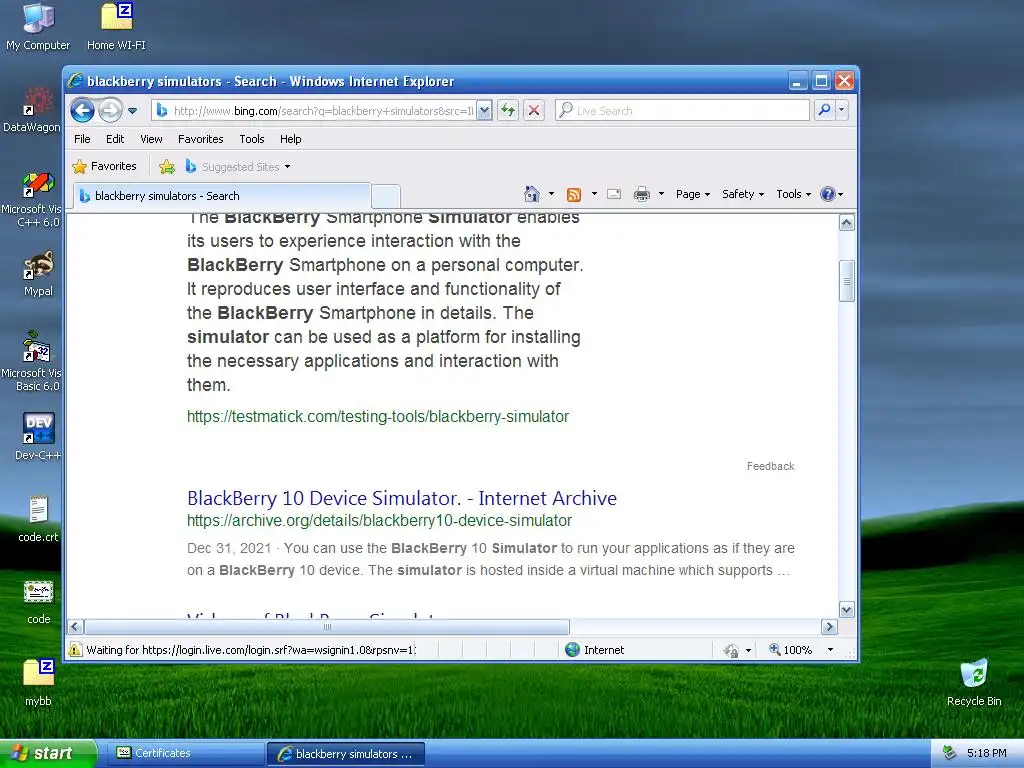
Task: Open the View menu
Action: click(x=151, y=139)
